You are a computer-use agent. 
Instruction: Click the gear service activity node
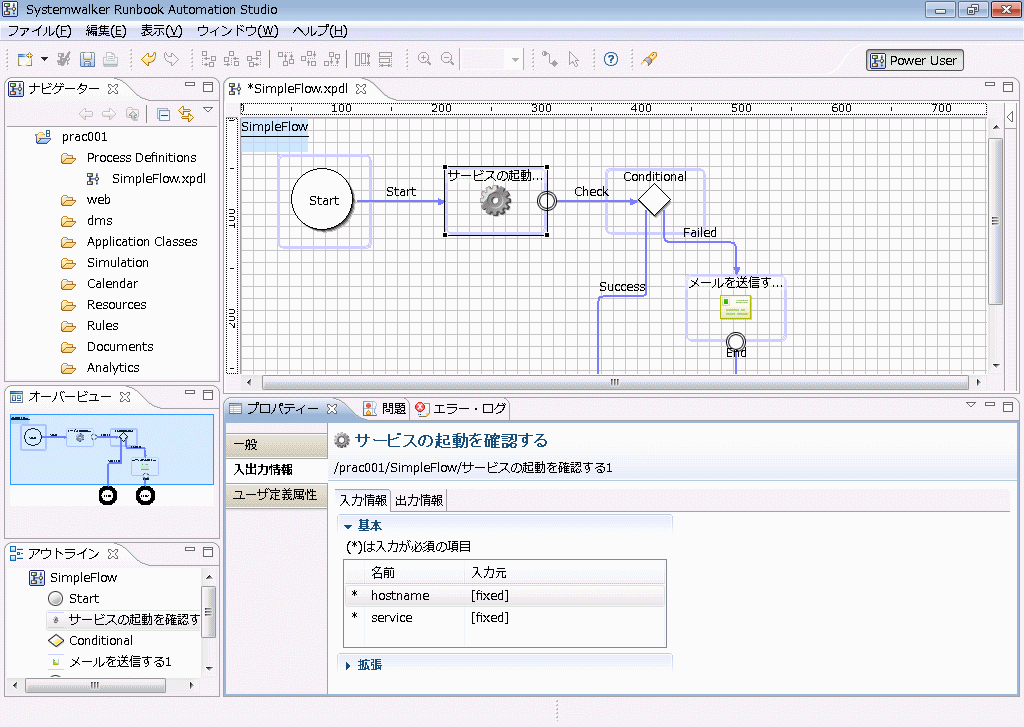(x=496, y=201)
